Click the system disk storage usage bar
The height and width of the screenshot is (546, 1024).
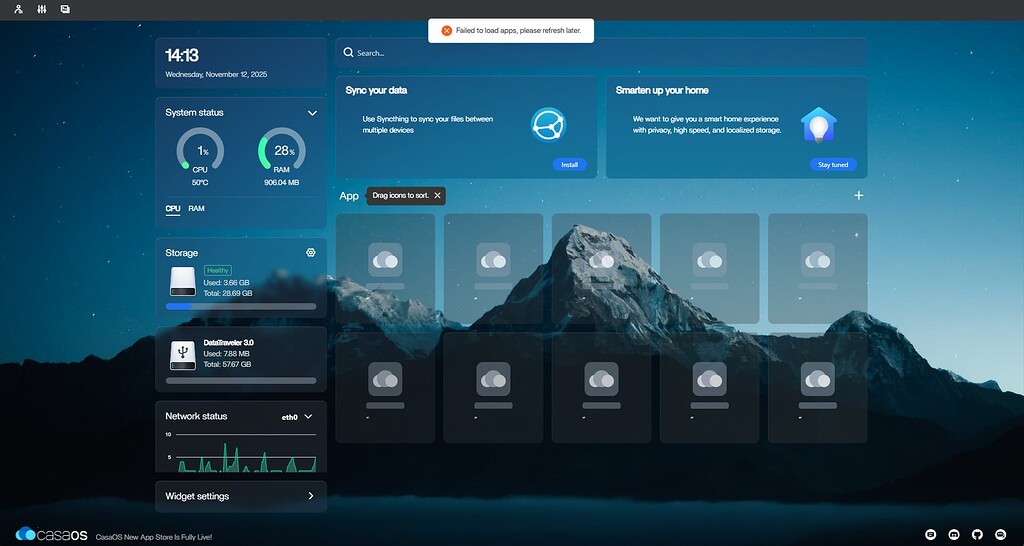(x=241, y=306)
